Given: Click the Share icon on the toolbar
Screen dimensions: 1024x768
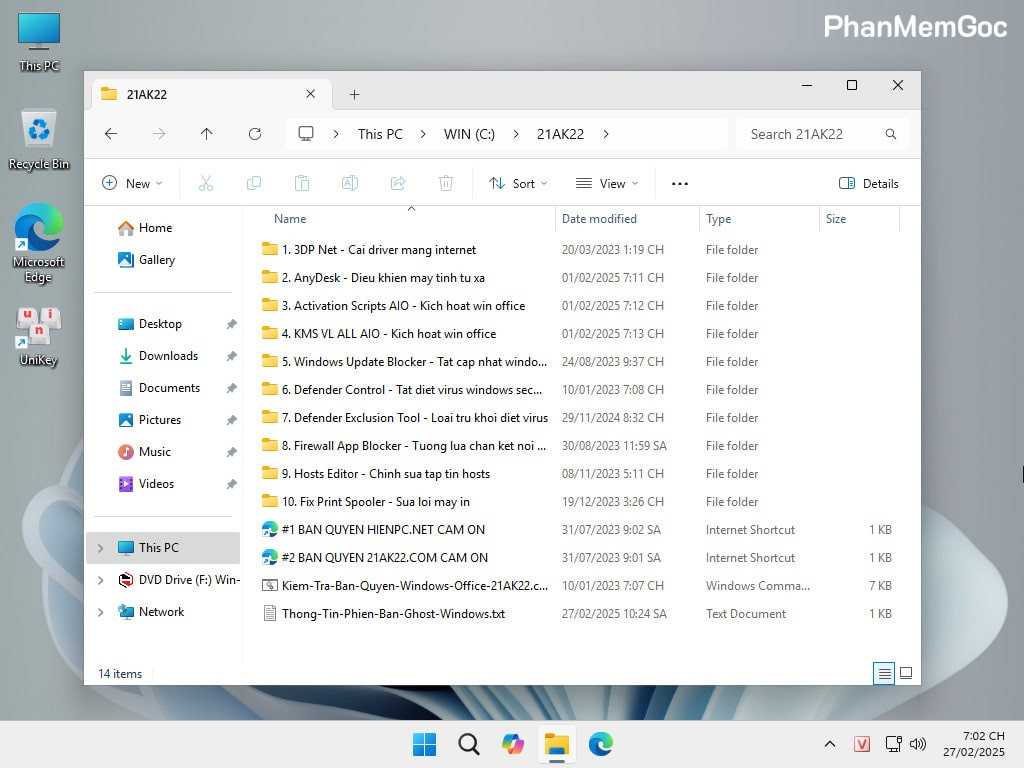Looking at the screenshot, I should click(x=398, y=183).
